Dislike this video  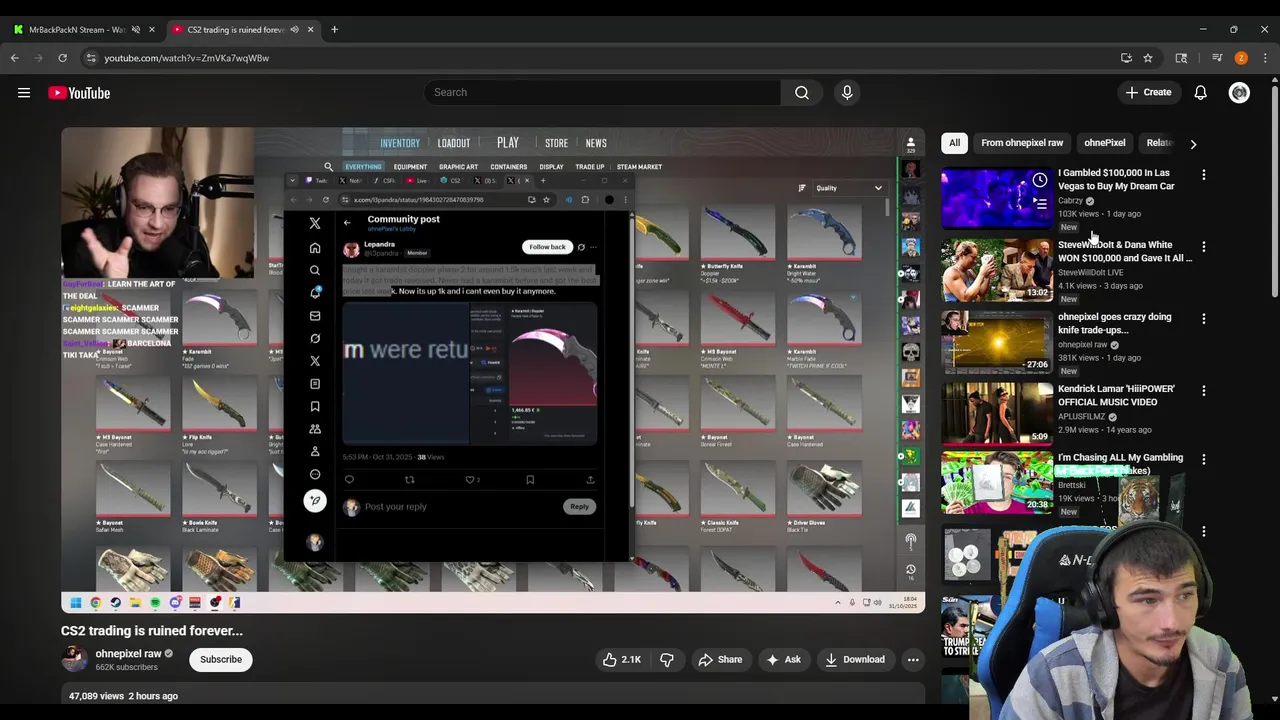pos(667,659)
